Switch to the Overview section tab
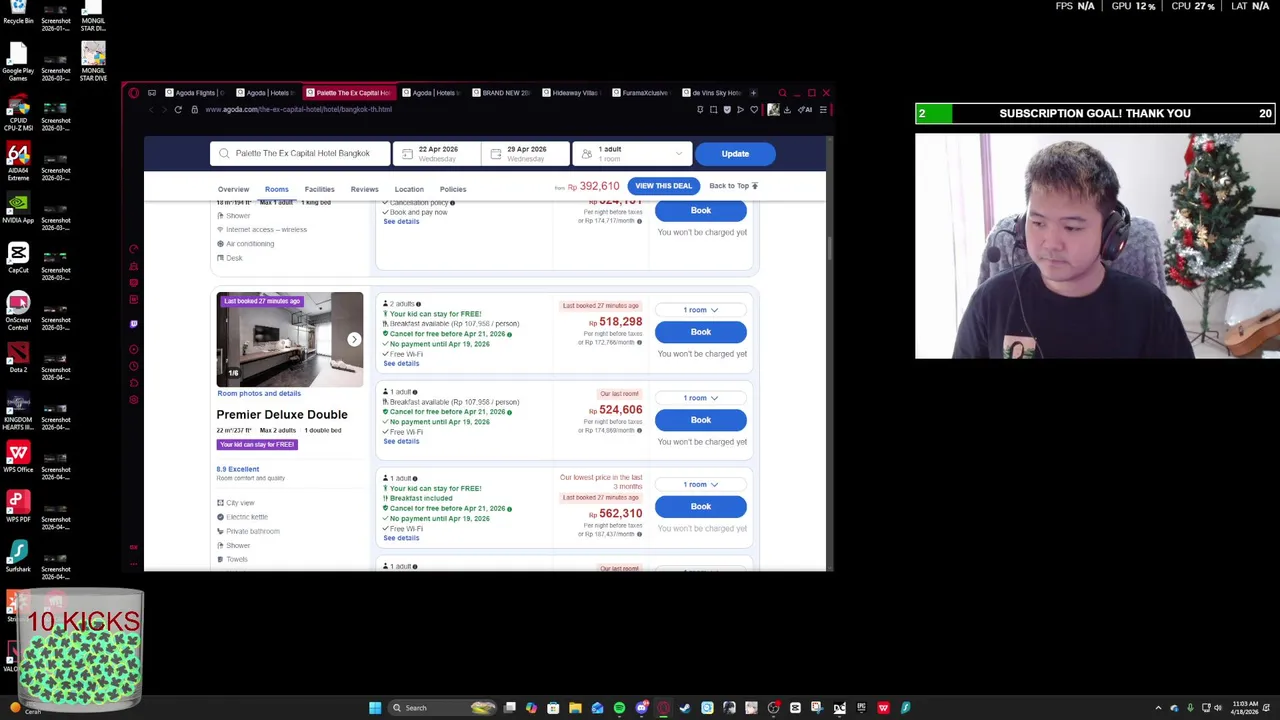The image size is (1280, 720). (x=233, y=189)
